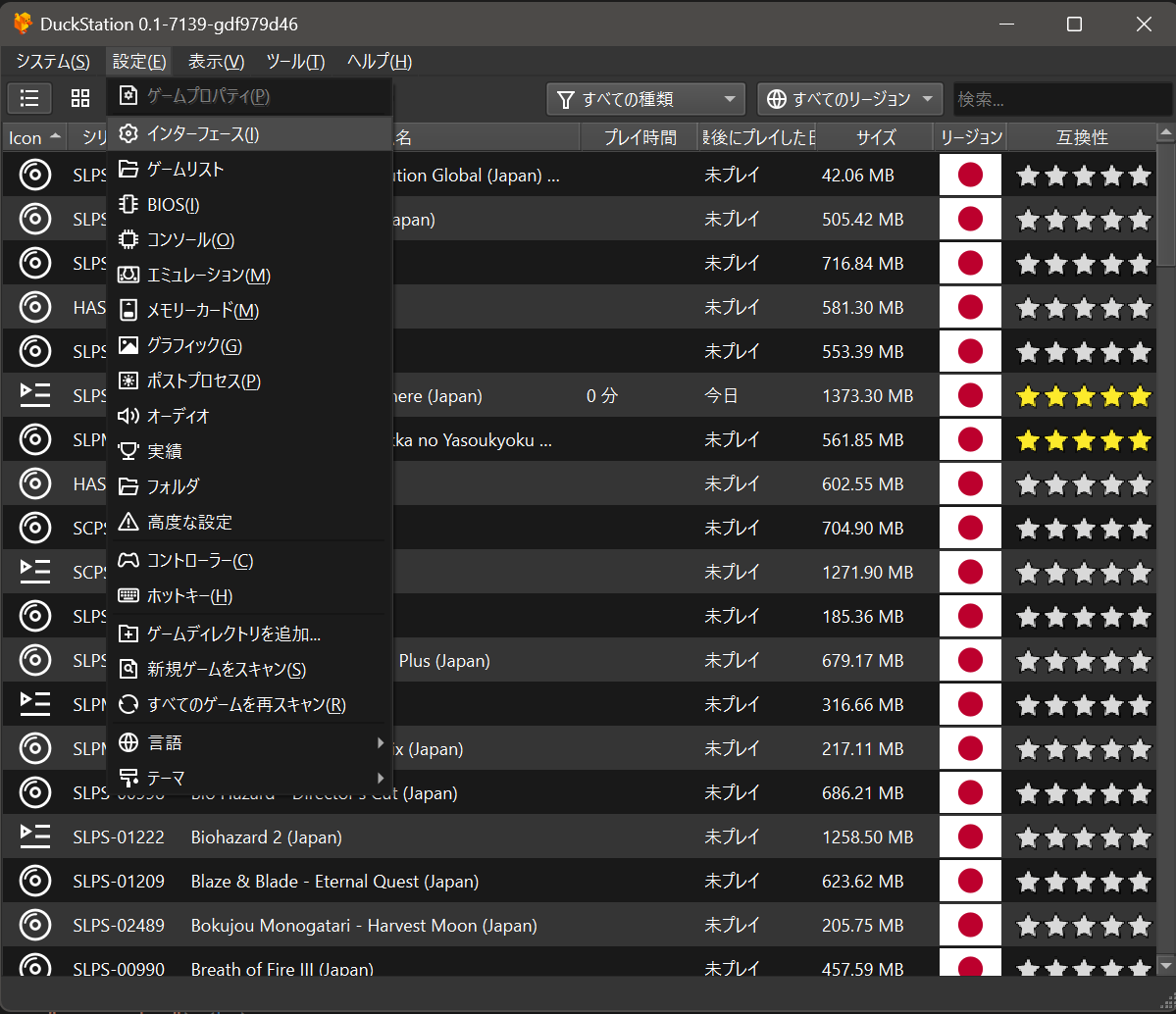Click serial SLPS-01222
Image resolution: width=1176 pixels, height=1014 pixels.
tap(119, 837)
